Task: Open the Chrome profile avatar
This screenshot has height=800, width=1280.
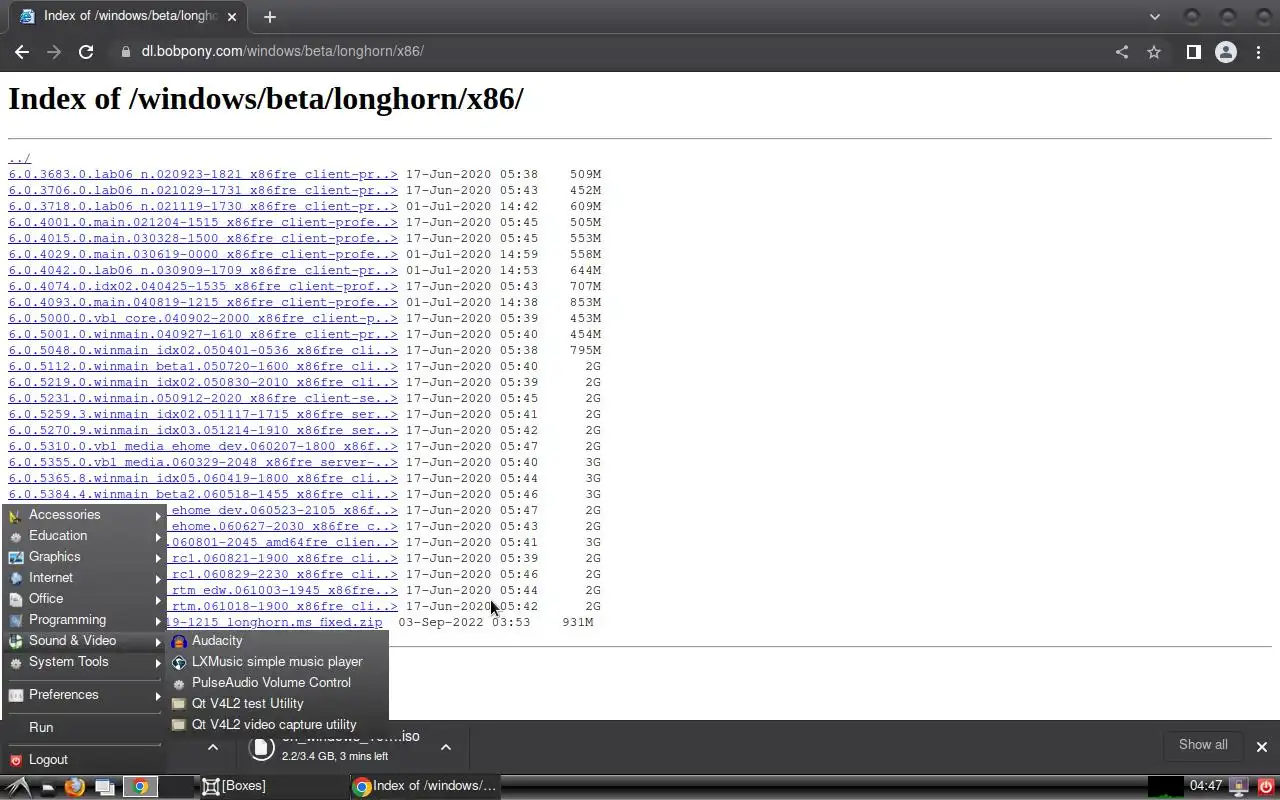Action: tap(1226, 52)
